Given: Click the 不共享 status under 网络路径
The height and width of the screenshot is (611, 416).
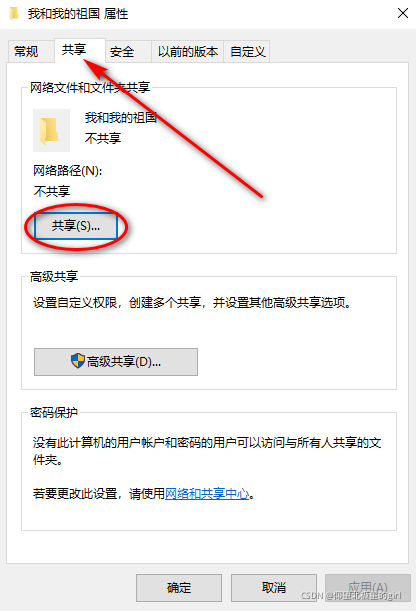Looking at the screenshot, I should [x=52, y=191].
